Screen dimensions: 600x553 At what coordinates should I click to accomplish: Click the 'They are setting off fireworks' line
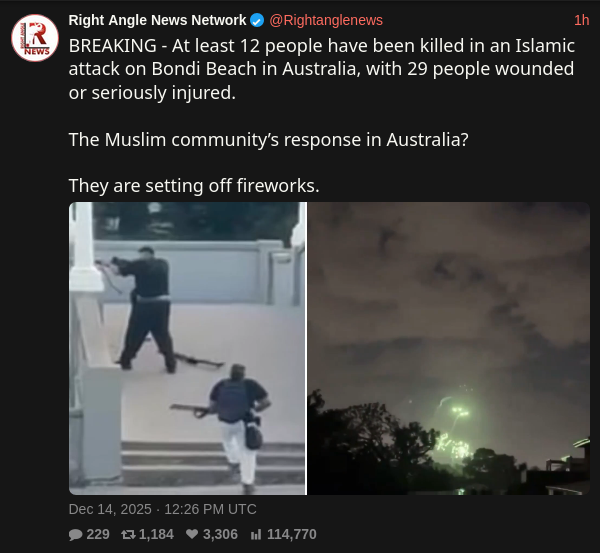(x=194, y=186)
